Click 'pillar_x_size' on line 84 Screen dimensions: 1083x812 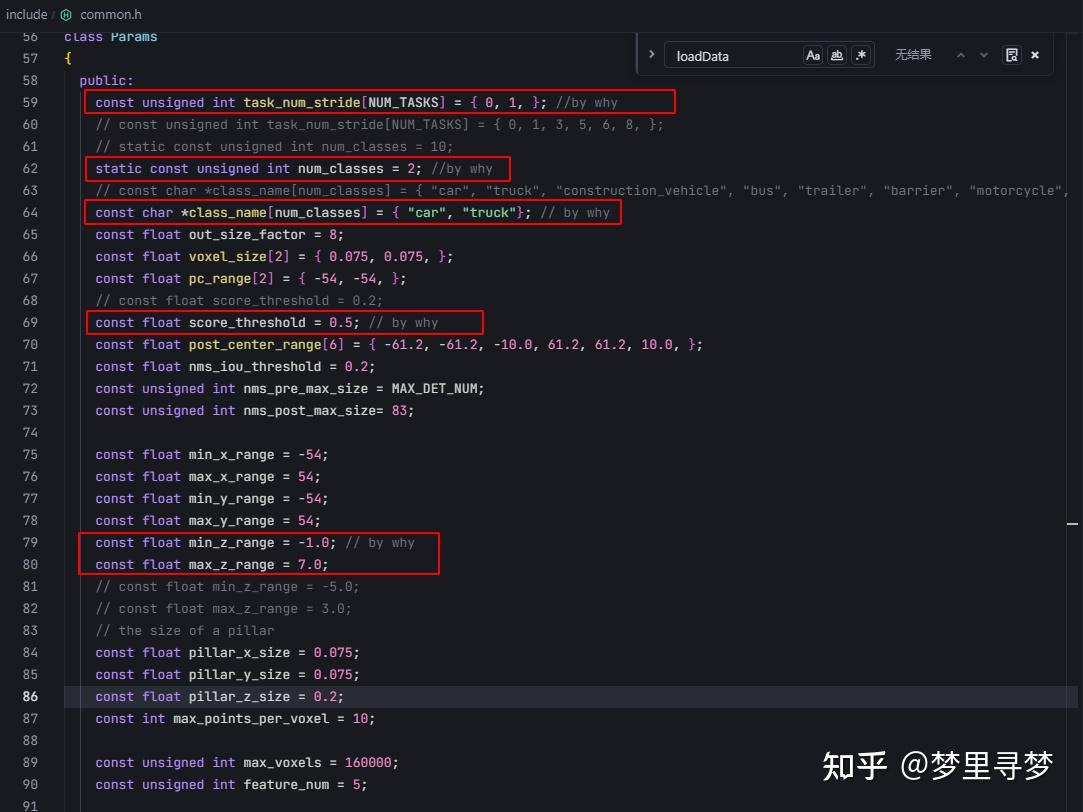[x=239, y=652]
